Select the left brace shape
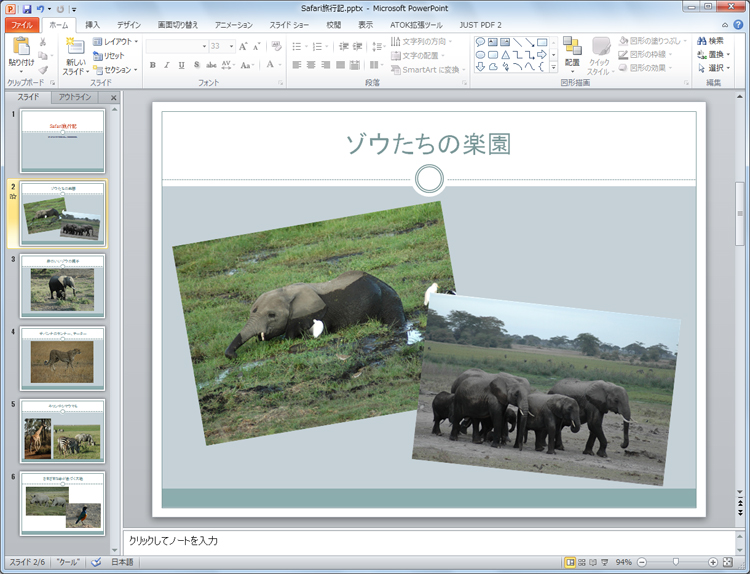Screen dimensions: 750x574 click(x=542, y=67)
